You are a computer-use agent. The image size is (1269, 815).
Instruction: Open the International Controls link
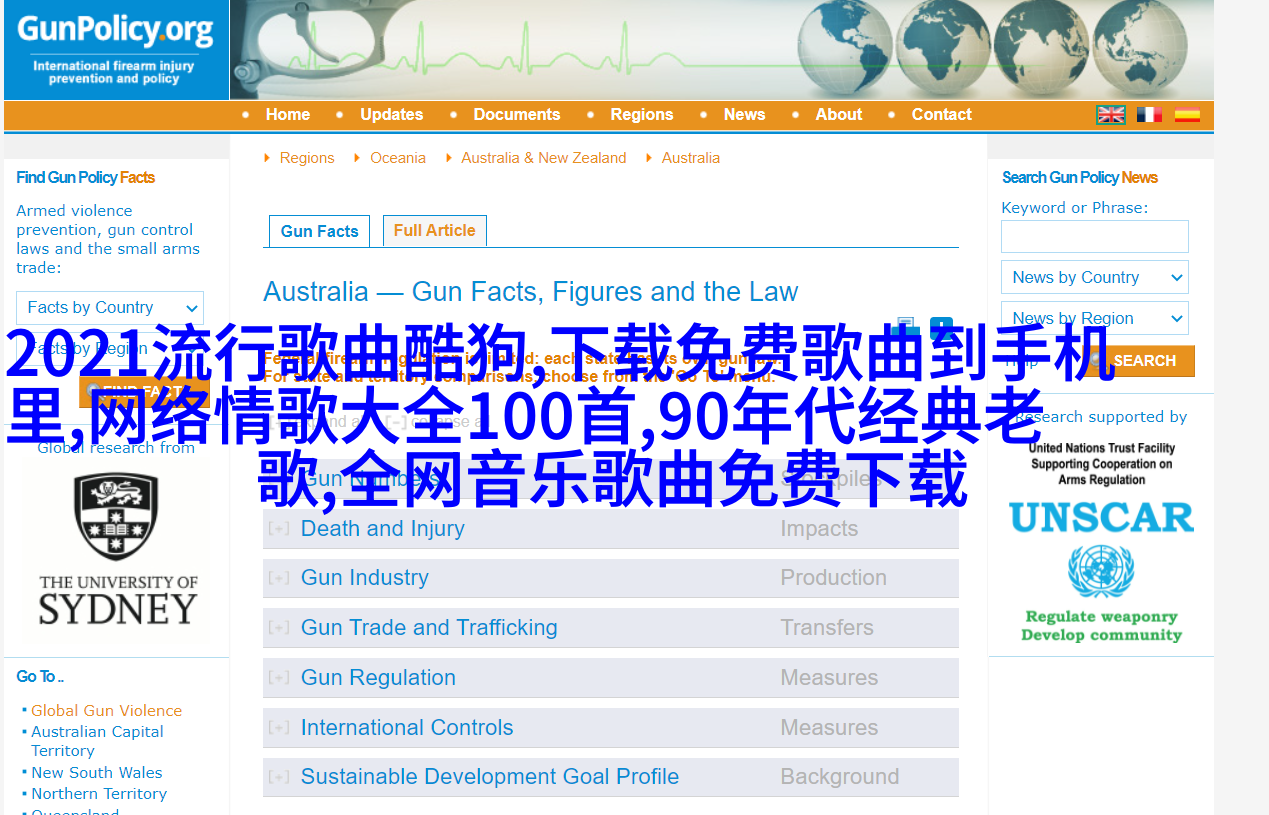tap(407, 728)
